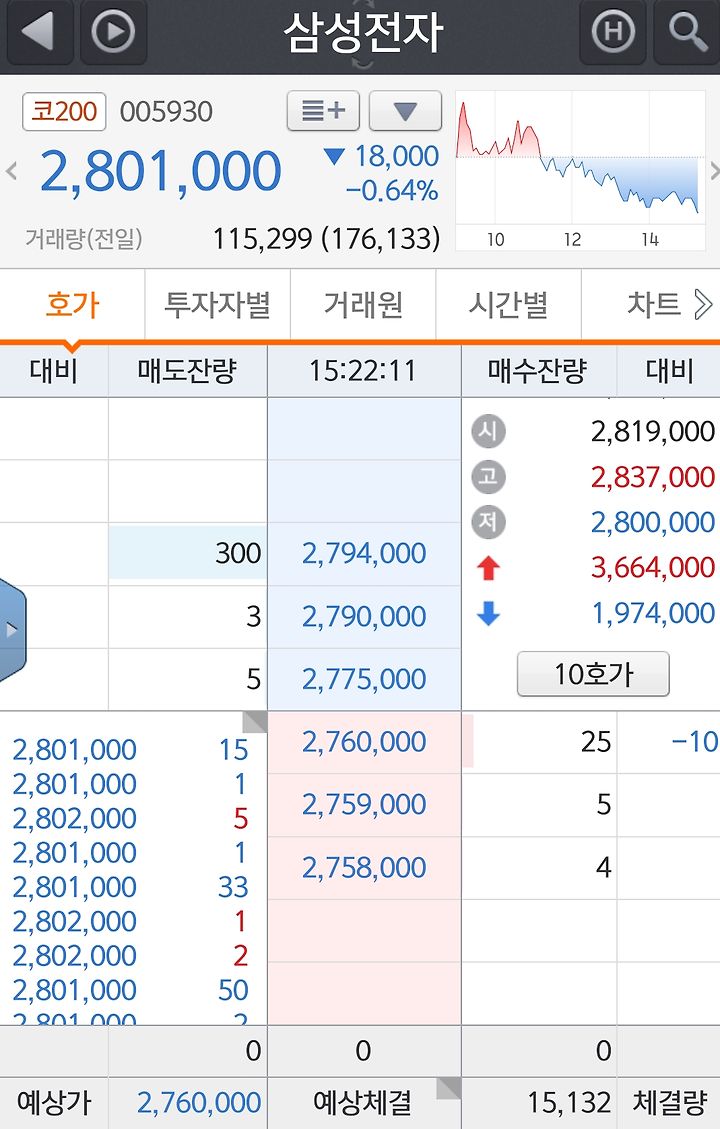Switch to the 시간별 tab
Viewport: 720px width, 1129px height.
tap(508, 305)
